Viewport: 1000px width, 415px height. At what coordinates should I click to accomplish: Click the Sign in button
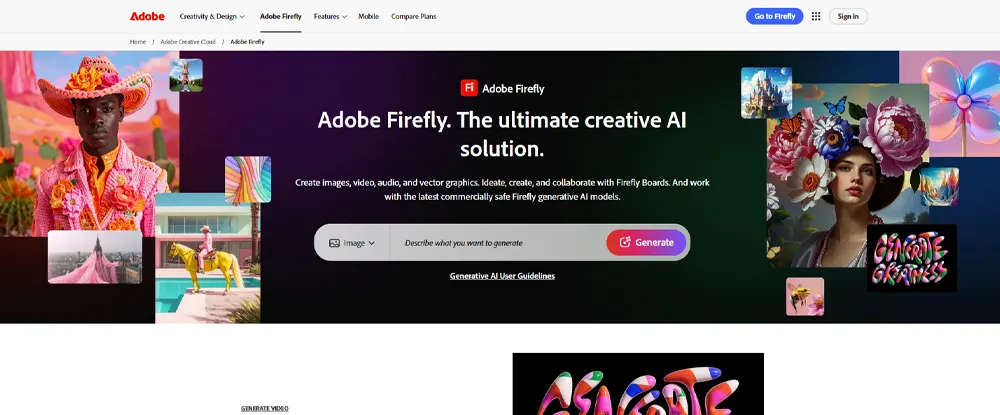(x=848, y=17)
